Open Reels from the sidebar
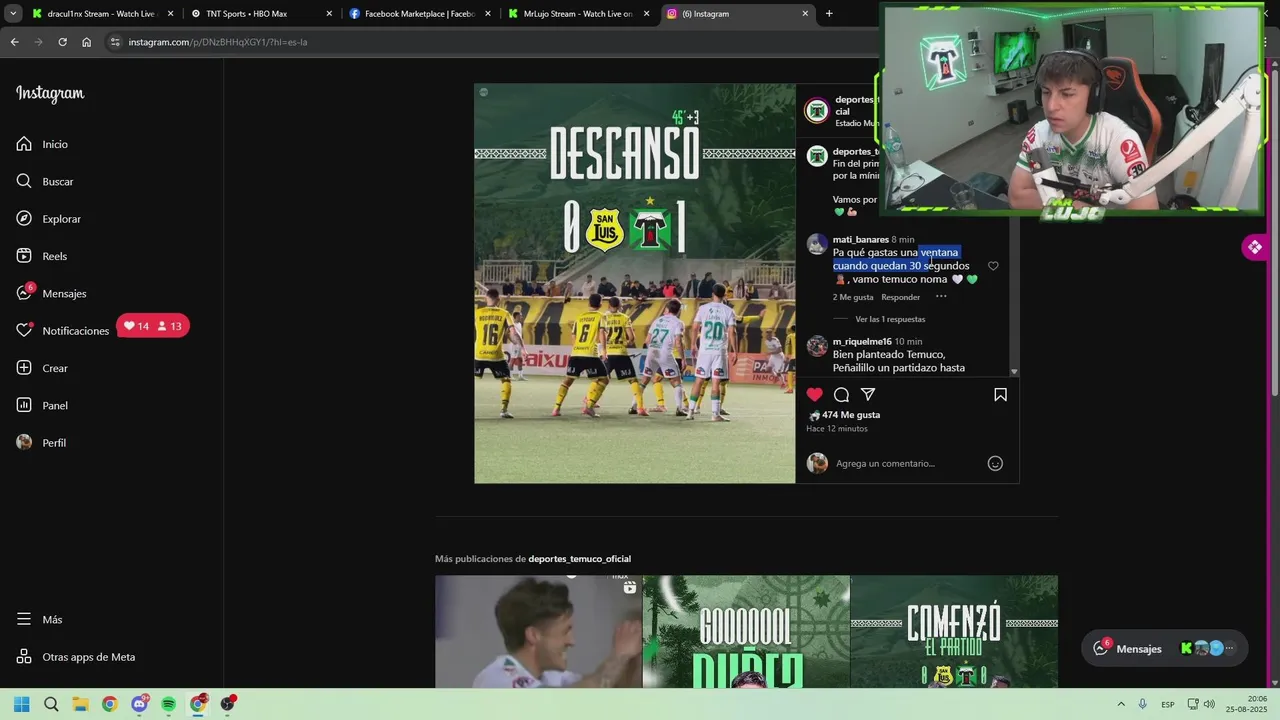This screenshot has width=1280, height=720. 41,256
